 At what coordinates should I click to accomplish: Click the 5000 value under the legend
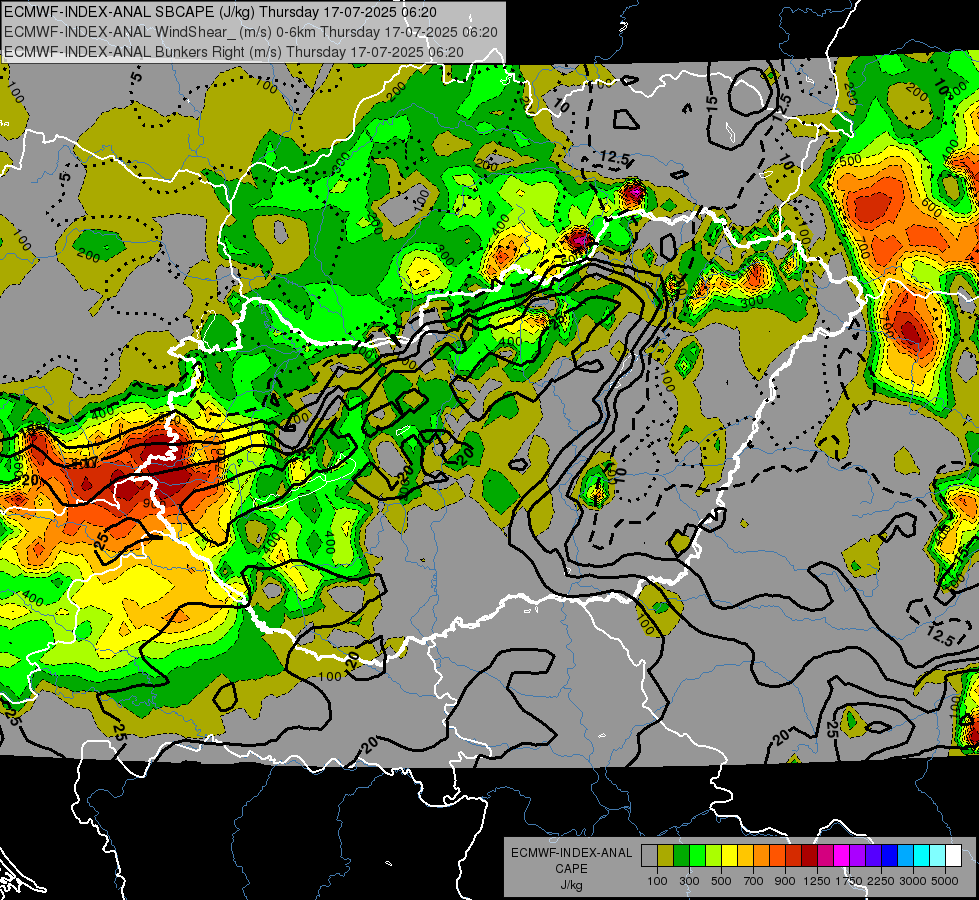point(945,881)
